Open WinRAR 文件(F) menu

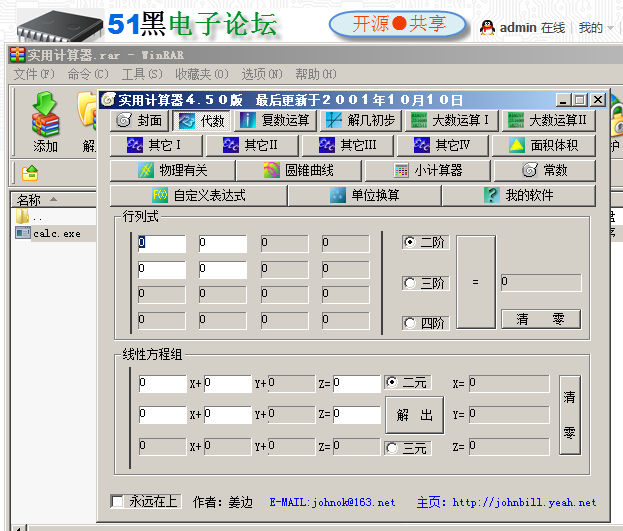click(34, 74)
